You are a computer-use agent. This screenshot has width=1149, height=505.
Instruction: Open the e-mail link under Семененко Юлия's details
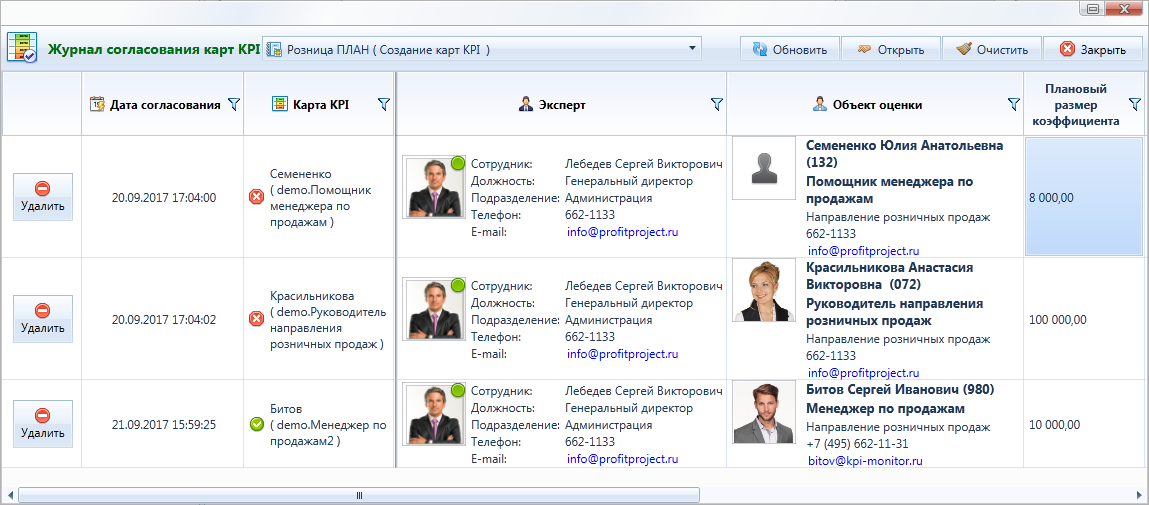pyautogui.click(x=863, y=251)
